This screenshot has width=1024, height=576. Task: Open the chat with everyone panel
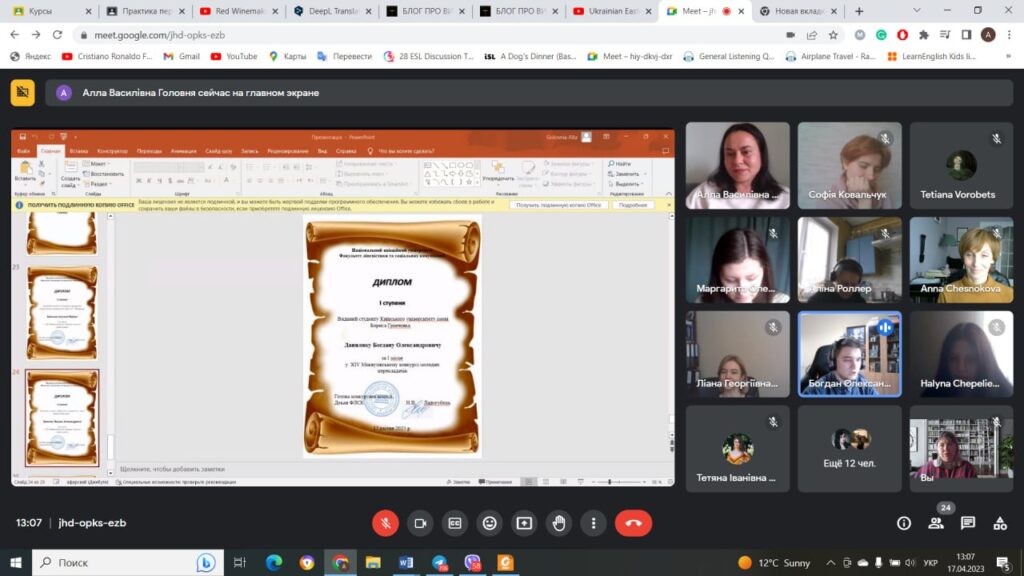(x=968, y=523)
